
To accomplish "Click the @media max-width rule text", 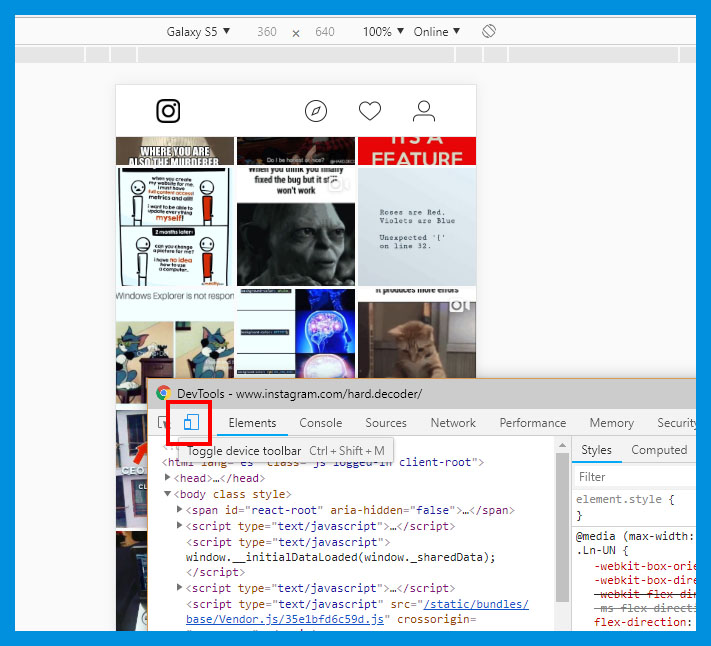I will pyautogui.click(x=635, y=536).
